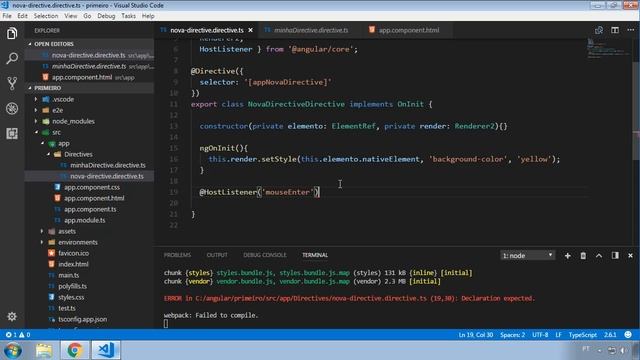
Task: Open the Debug view in activity bar
Action: [12, 109]
